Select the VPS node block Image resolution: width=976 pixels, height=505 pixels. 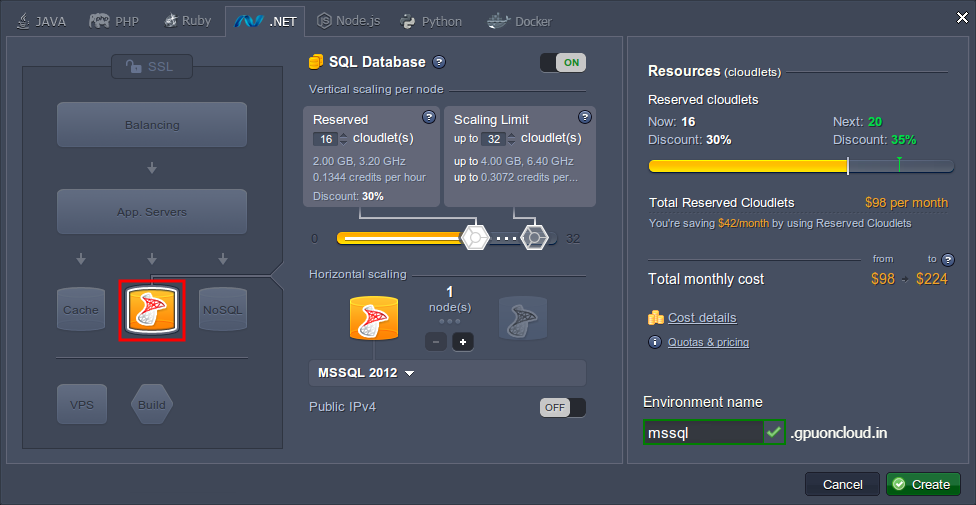81,405
